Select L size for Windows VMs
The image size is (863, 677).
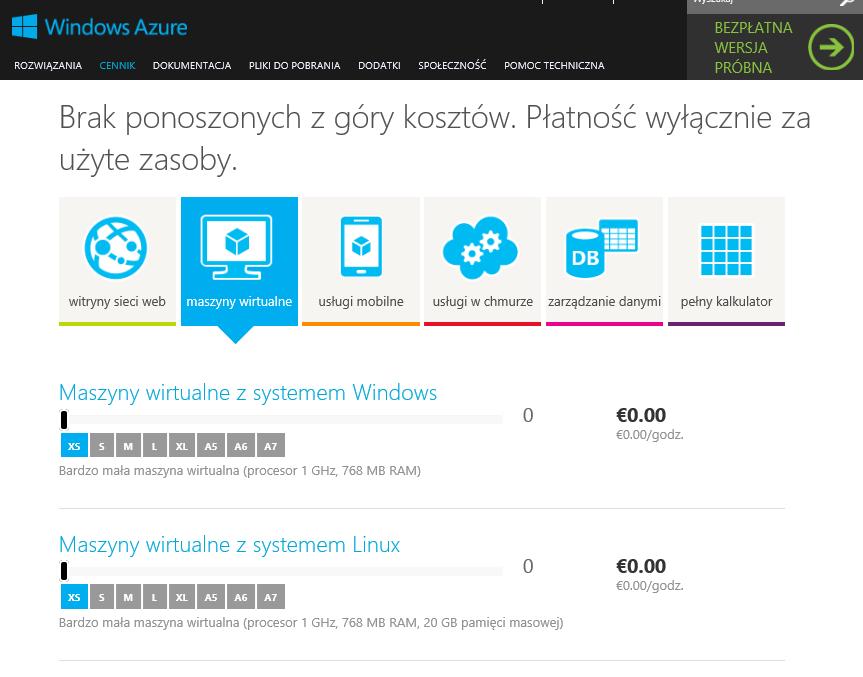click(155, 446)
